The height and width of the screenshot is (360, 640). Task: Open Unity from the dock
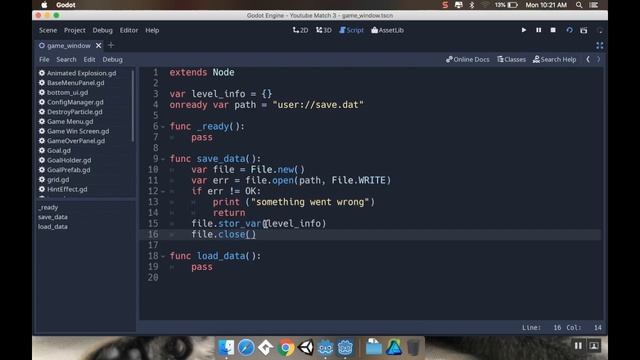point(306,348)
